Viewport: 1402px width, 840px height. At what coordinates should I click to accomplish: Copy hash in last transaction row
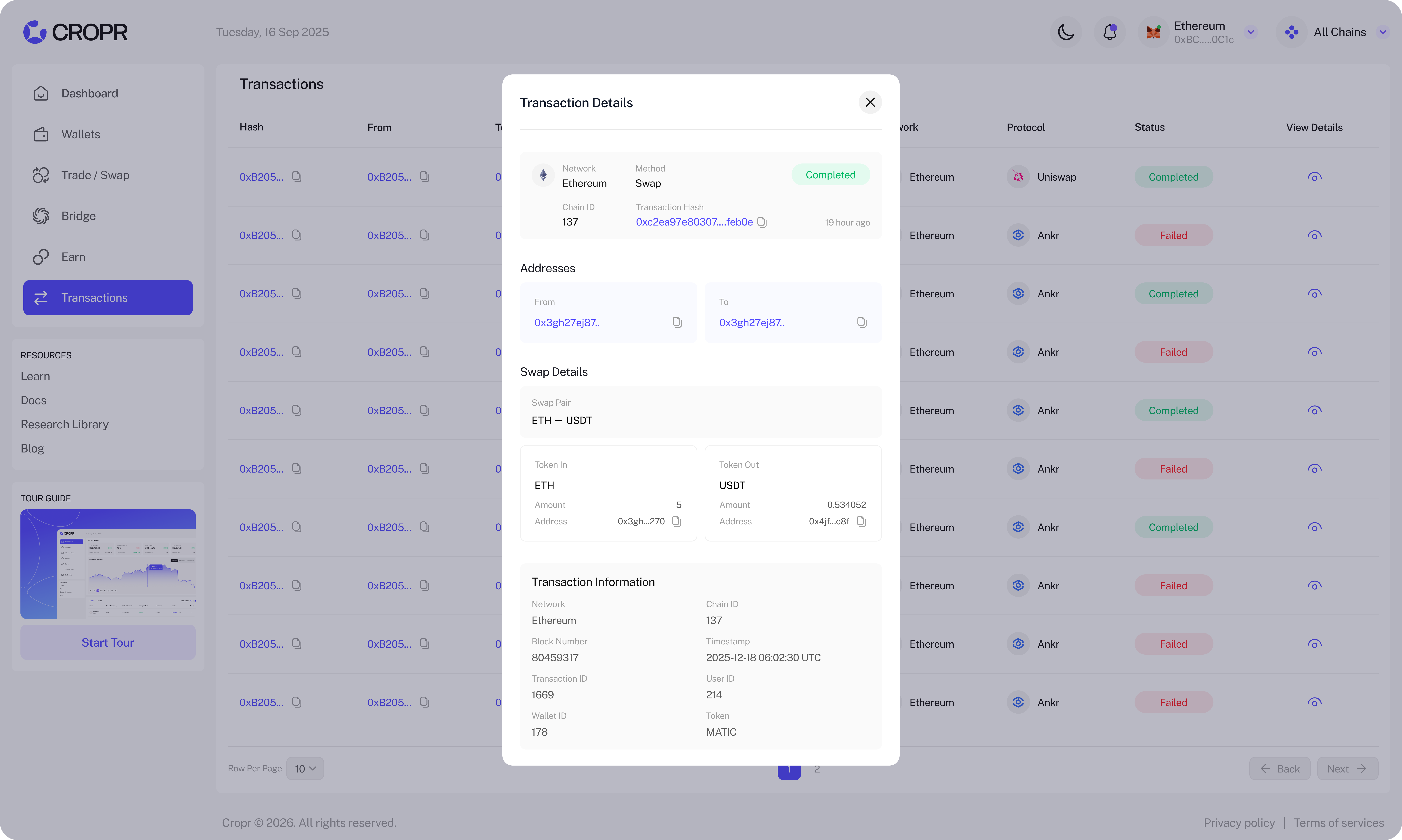point(297,702)
